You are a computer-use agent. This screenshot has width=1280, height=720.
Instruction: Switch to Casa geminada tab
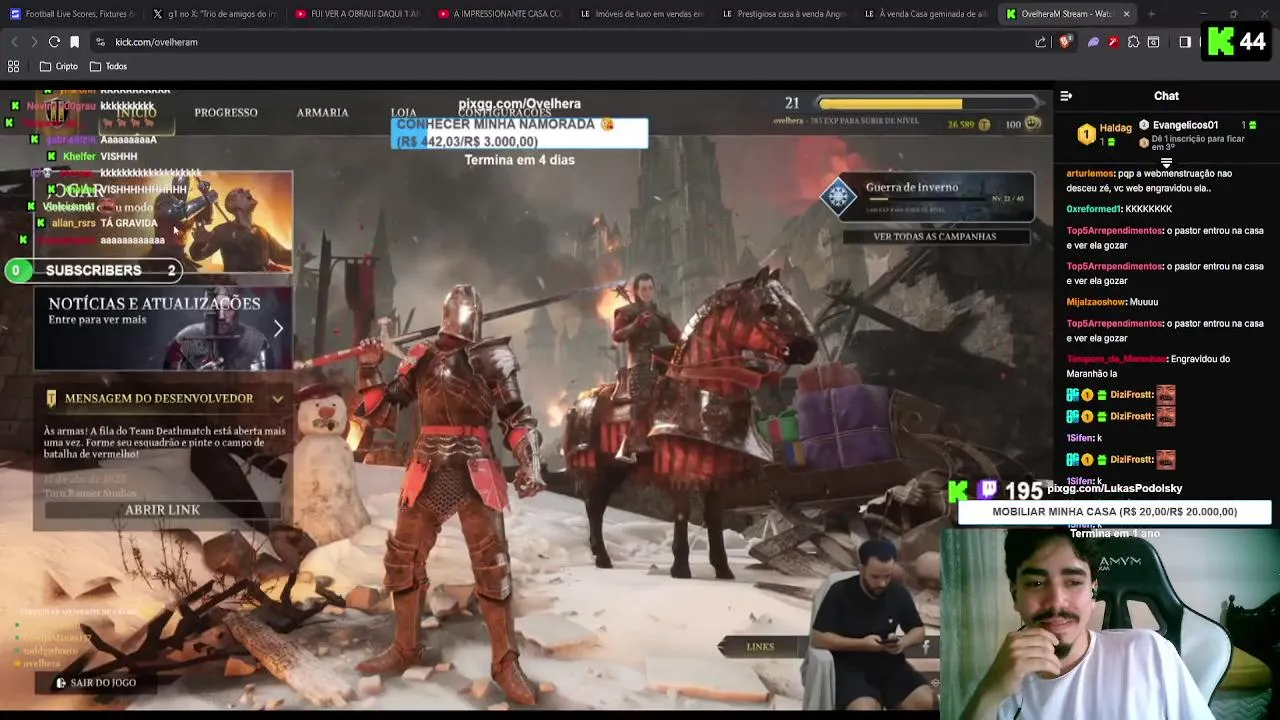(927, 14)
